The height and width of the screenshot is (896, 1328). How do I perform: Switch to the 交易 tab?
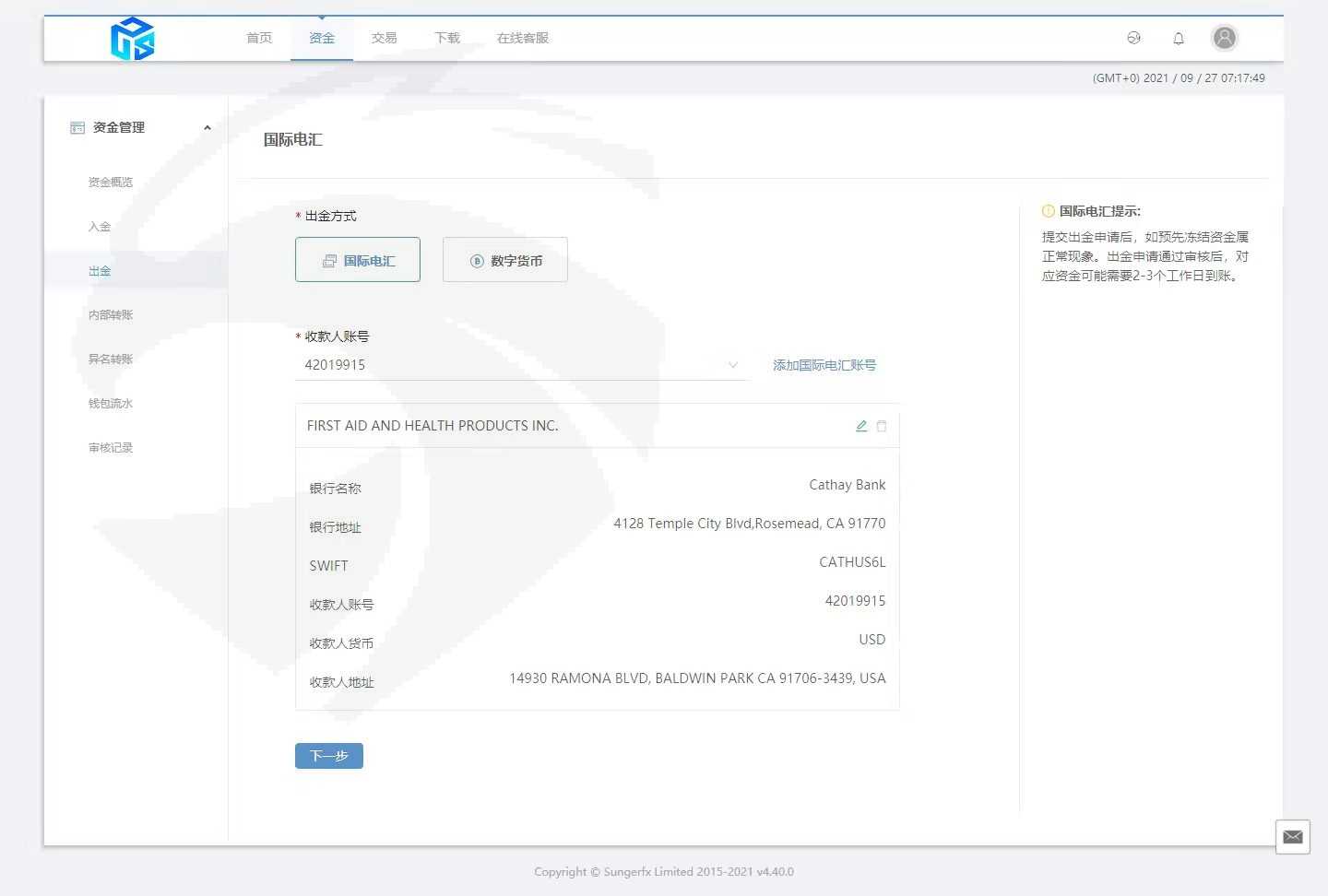click(x=385, y=38)
